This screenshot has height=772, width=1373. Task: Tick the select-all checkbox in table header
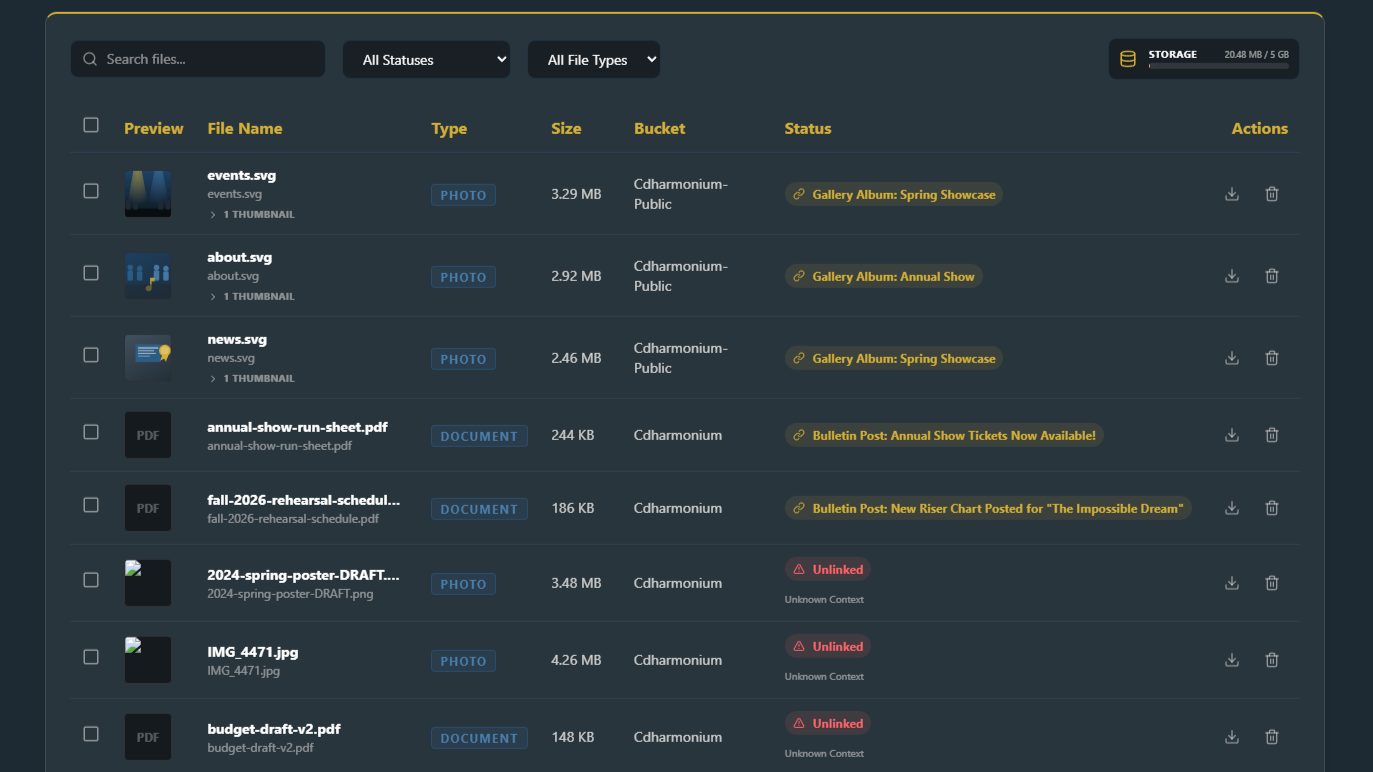tap(91, 125)
